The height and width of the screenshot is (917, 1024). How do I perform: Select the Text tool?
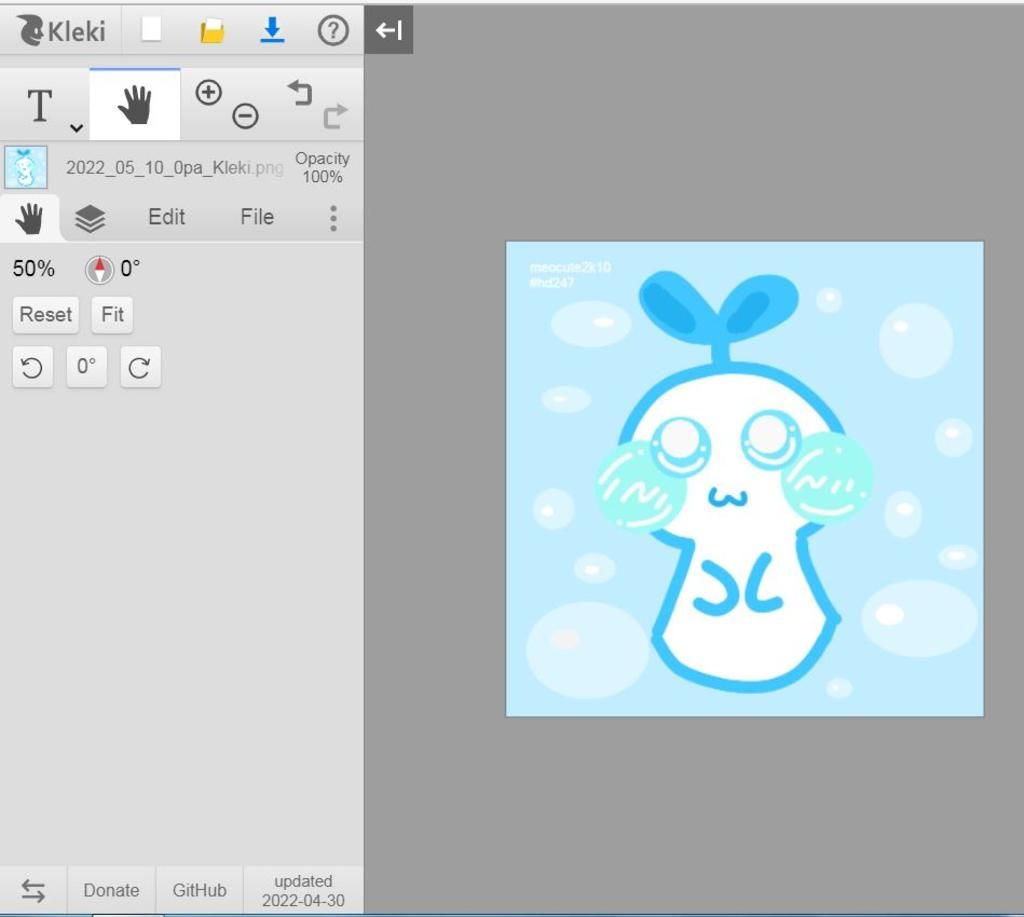click(x=39, y=105)
